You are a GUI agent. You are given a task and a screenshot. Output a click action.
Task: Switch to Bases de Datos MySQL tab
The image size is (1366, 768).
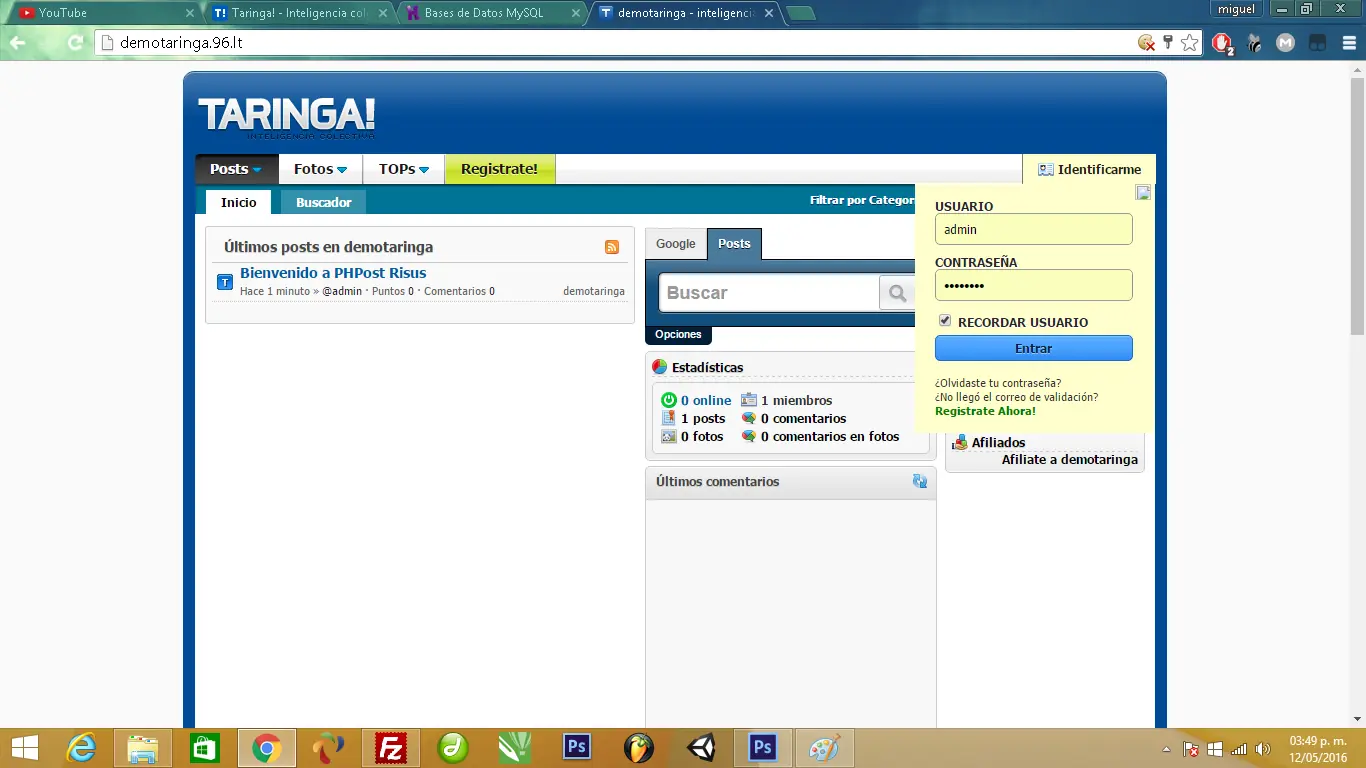pos(493,13)
